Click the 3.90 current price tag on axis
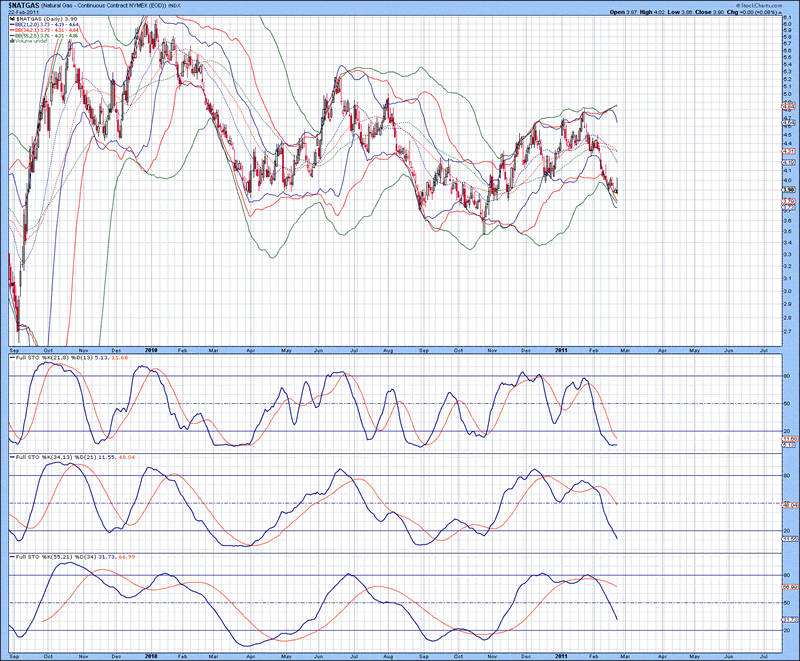 click(788, 190)
